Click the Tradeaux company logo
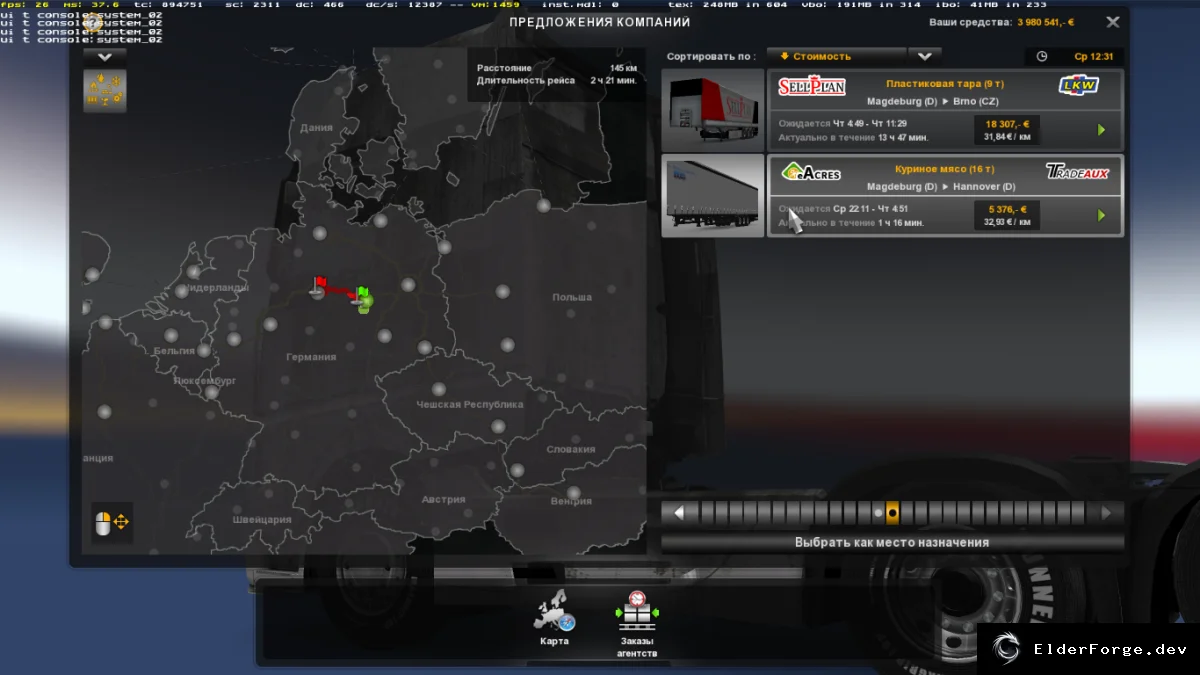This screenshot has height=675, width=1200. coord(1078,171)
